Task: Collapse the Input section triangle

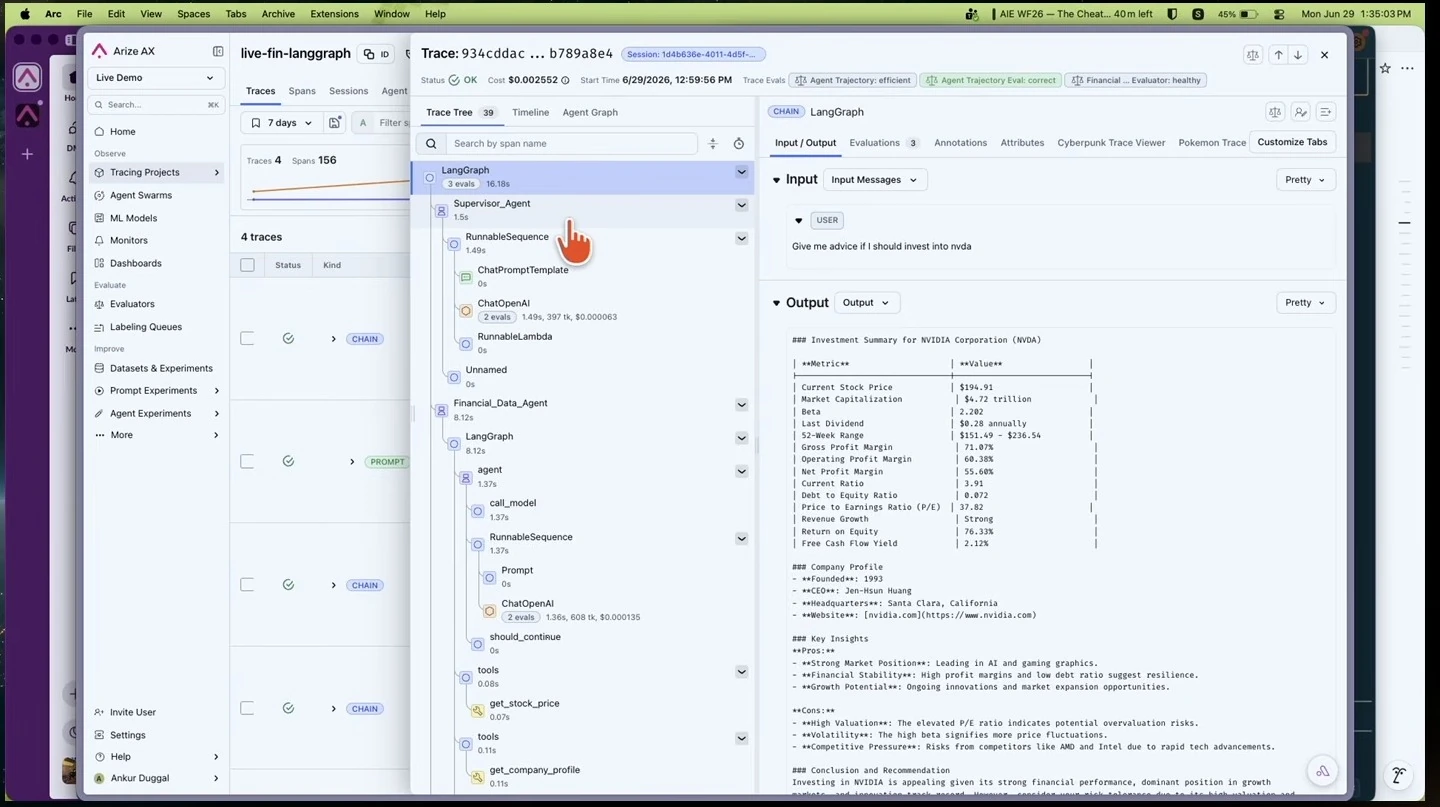Action: click(x=776, y=180)
